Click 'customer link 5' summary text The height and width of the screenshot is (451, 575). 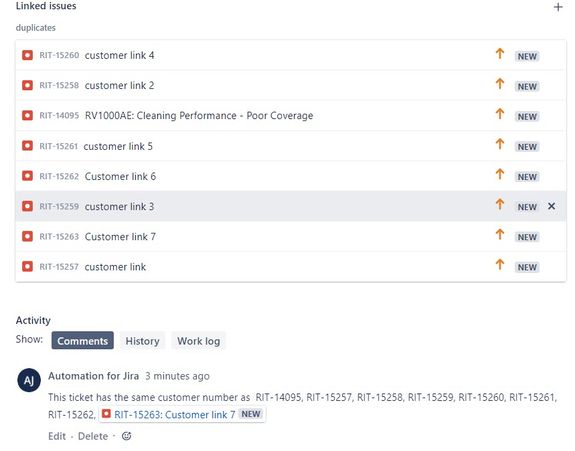click(x=118, y=146)
